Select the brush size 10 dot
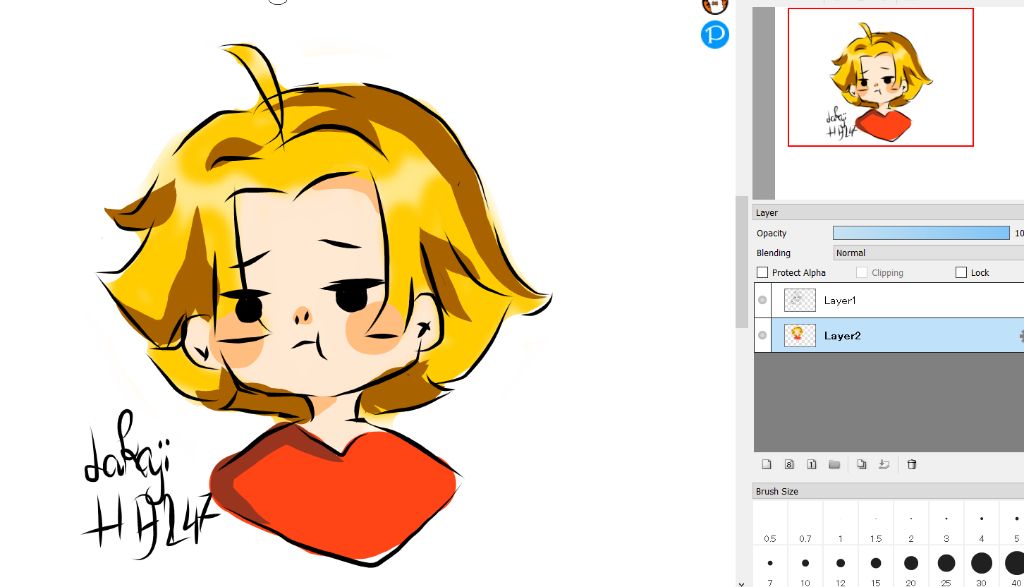This screenshot has width=1024, height=587. [805, 563]
